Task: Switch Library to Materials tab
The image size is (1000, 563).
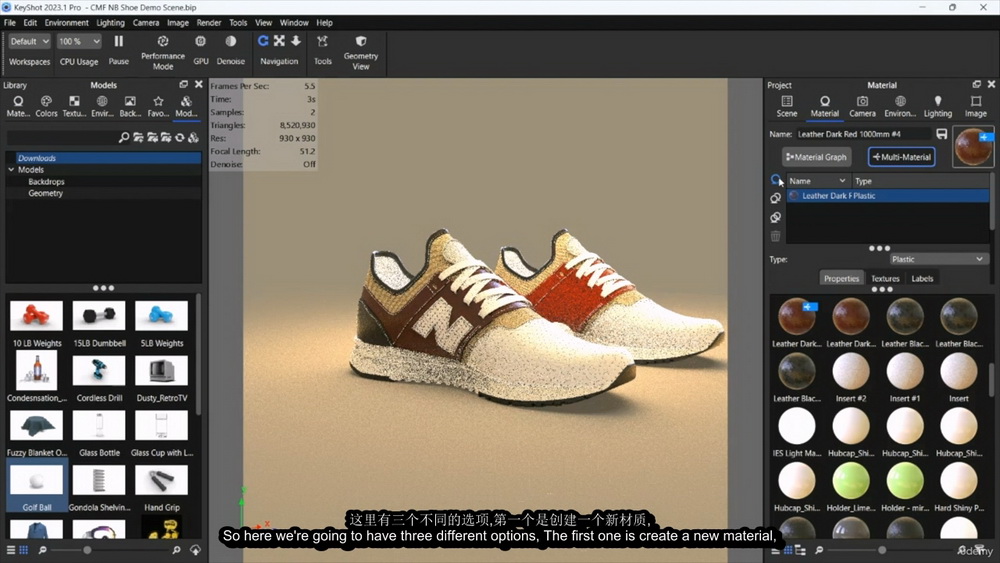Action: pyautogui.click(x=18, y=106)
